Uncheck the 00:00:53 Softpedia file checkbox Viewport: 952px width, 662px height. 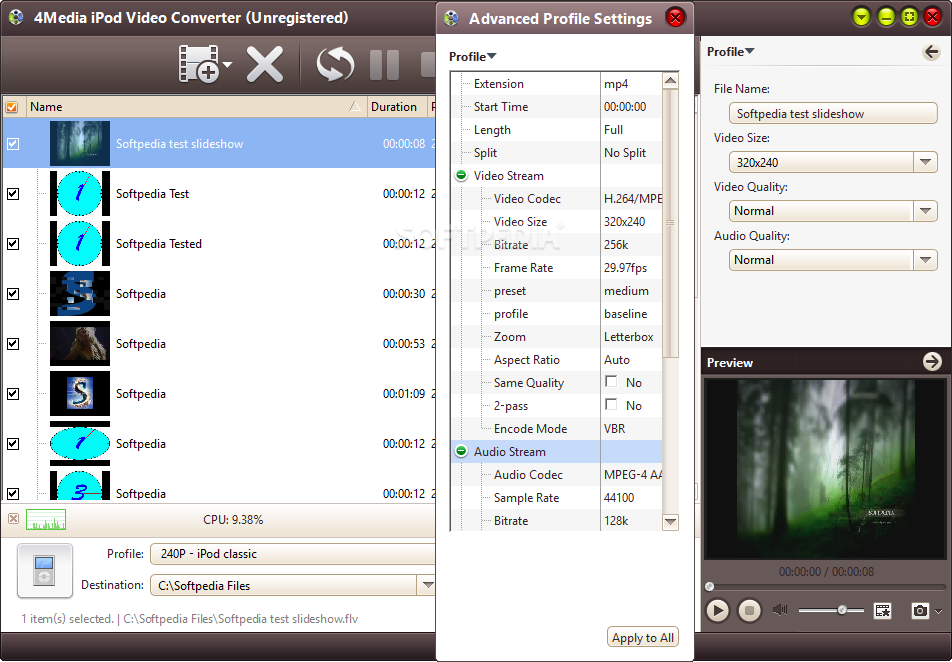click(13, 344)
